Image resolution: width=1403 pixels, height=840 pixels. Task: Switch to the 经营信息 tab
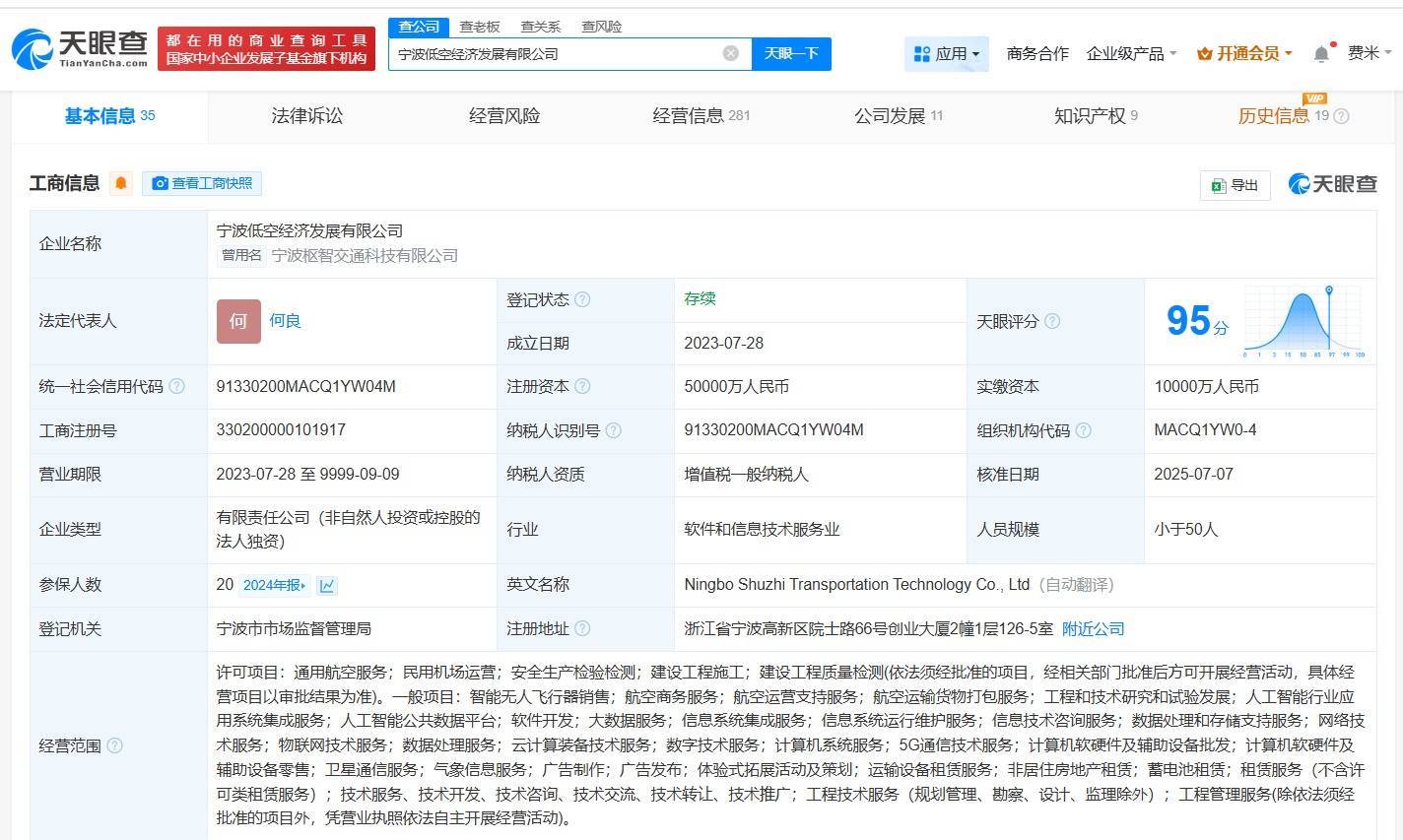tap(701, 116)
